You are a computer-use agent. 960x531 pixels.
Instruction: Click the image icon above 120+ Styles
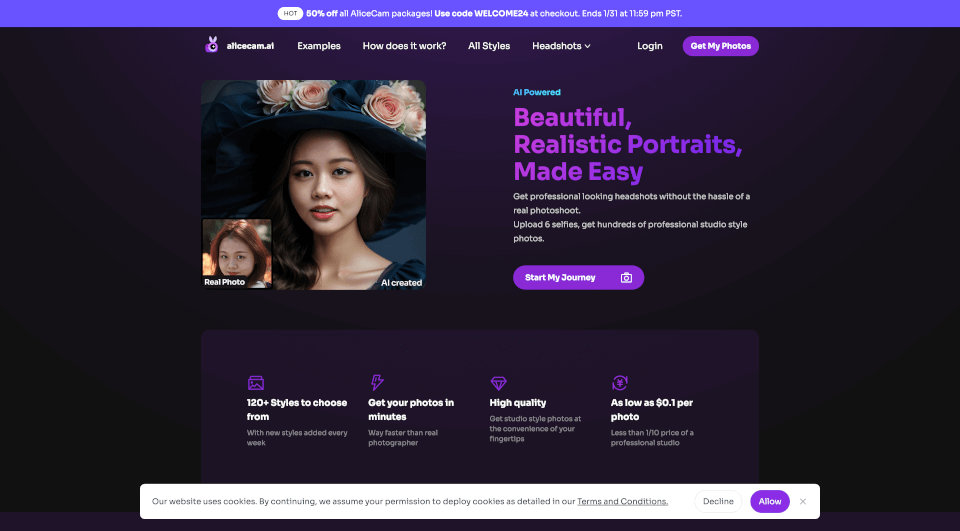pos(256,383)
